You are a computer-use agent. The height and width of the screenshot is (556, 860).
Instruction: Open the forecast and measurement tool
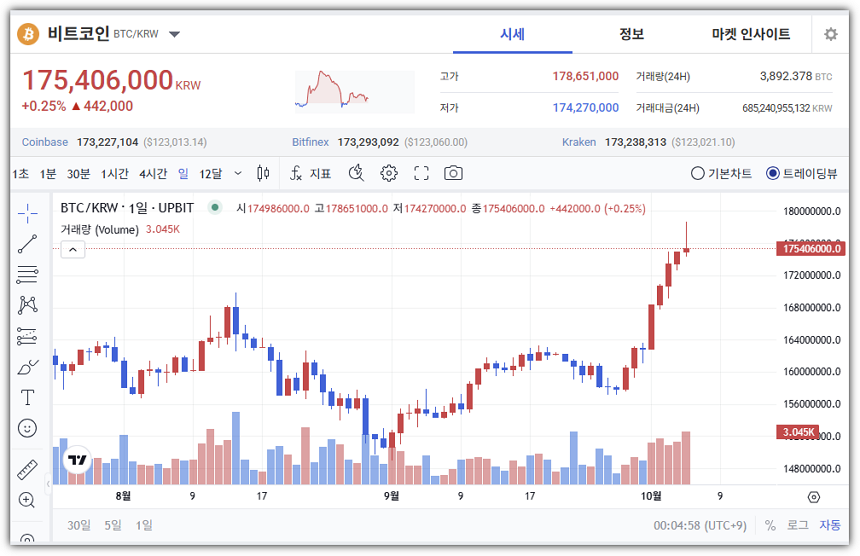click(x=27, y=336)
